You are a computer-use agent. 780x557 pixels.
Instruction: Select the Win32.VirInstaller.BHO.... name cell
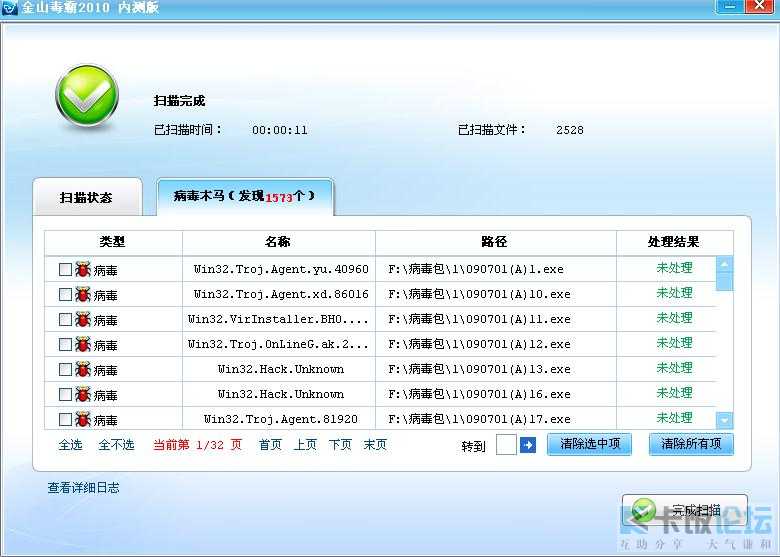(x=278, y=319)
